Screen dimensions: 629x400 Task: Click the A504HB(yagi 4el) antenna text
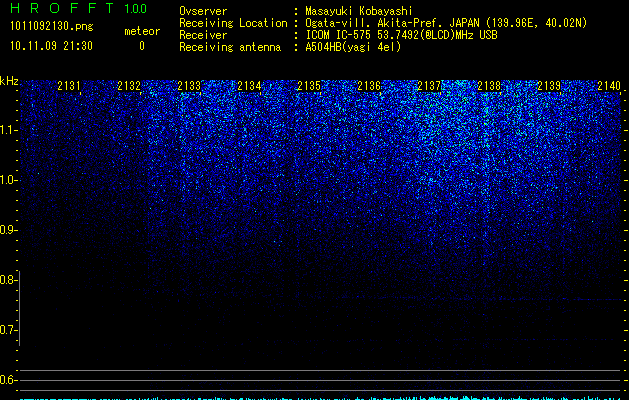(x=353, y=47)
